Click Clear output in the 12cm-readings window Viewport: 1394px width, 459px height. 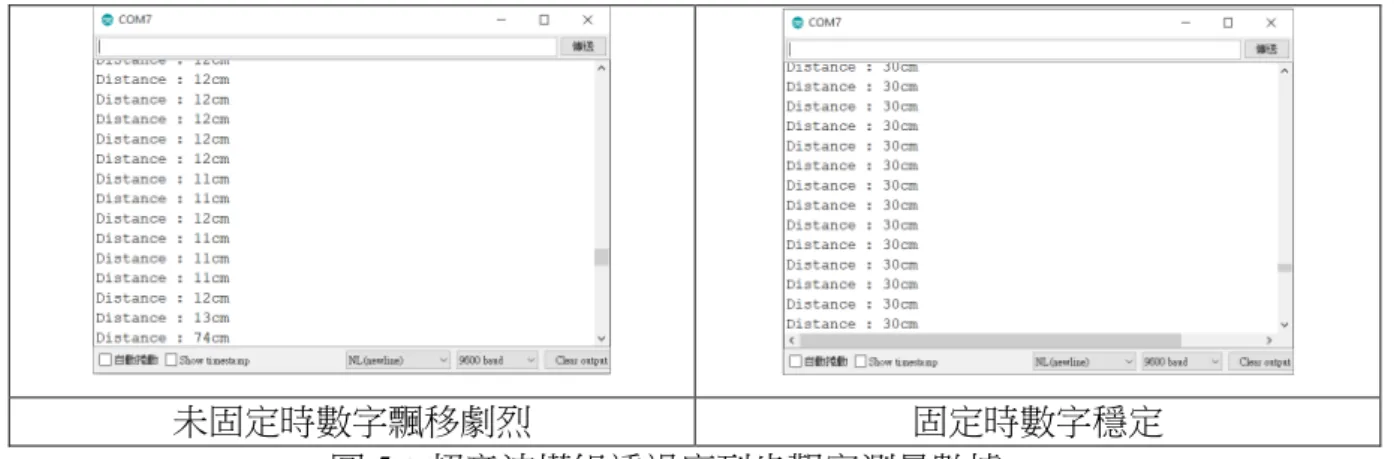(x=579, y=360)
